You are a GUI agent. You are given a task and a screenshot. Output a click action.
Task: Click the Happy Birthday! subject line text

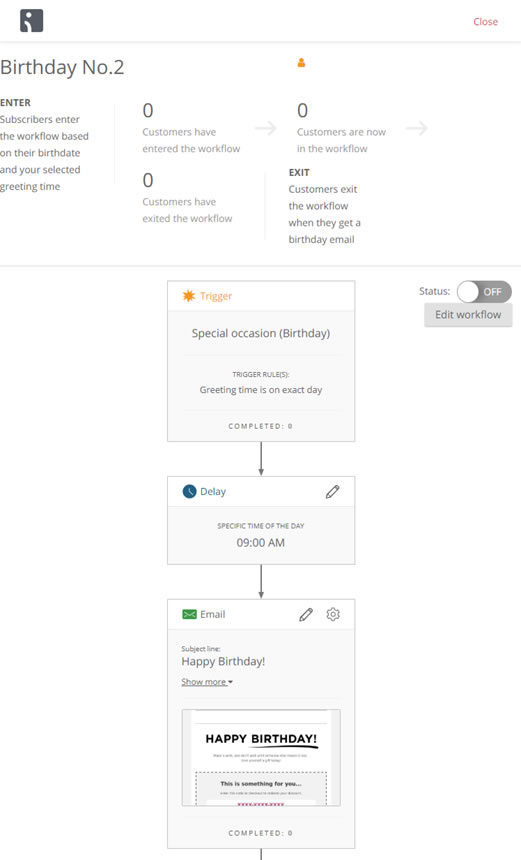(223, 661)
